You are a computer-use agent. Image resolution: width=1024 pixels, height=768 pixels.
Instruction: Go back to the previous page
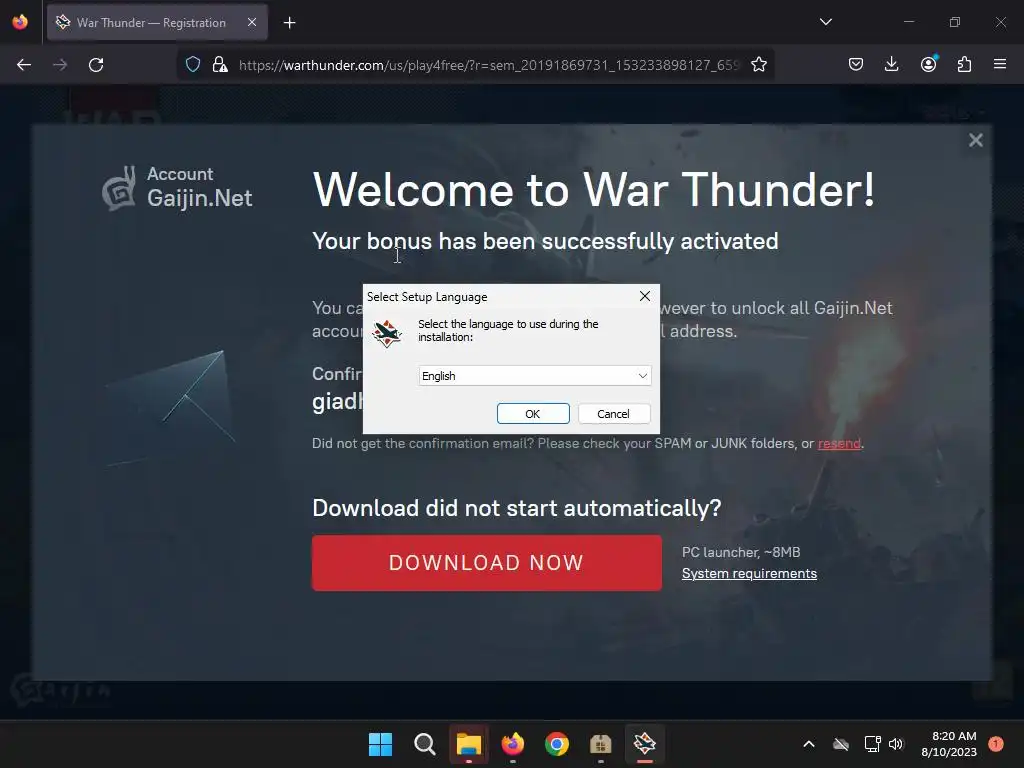click(24, 65)
